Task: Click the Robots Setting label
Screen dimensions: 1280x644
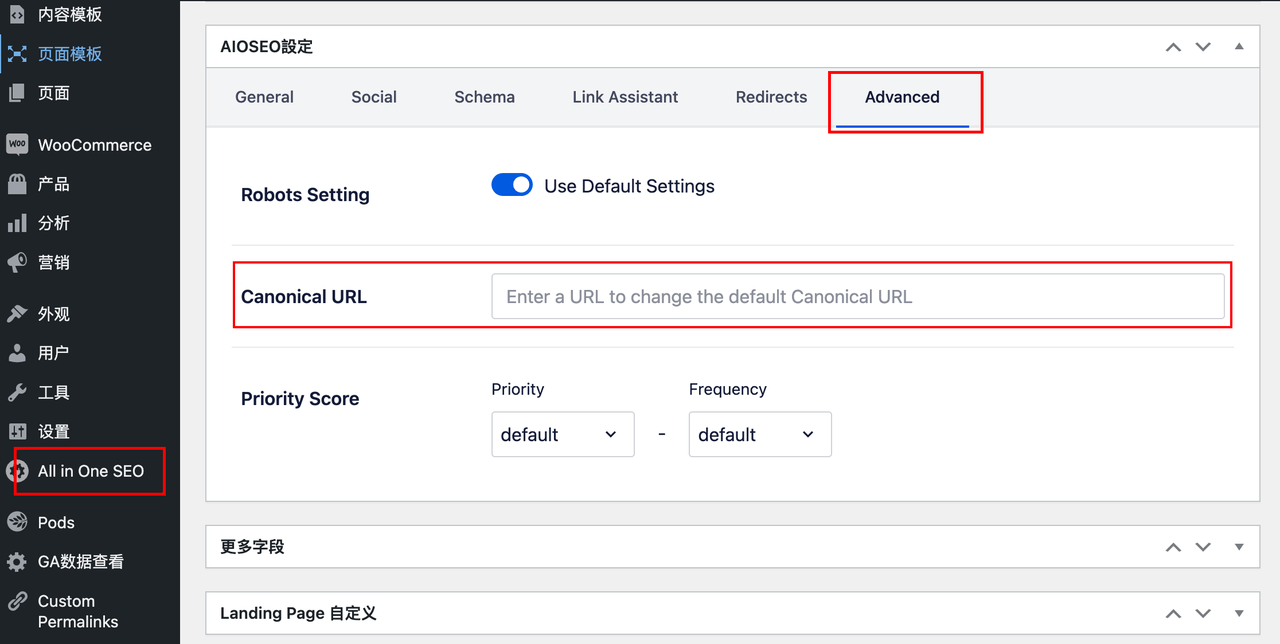Action: [x=305, y=195]
